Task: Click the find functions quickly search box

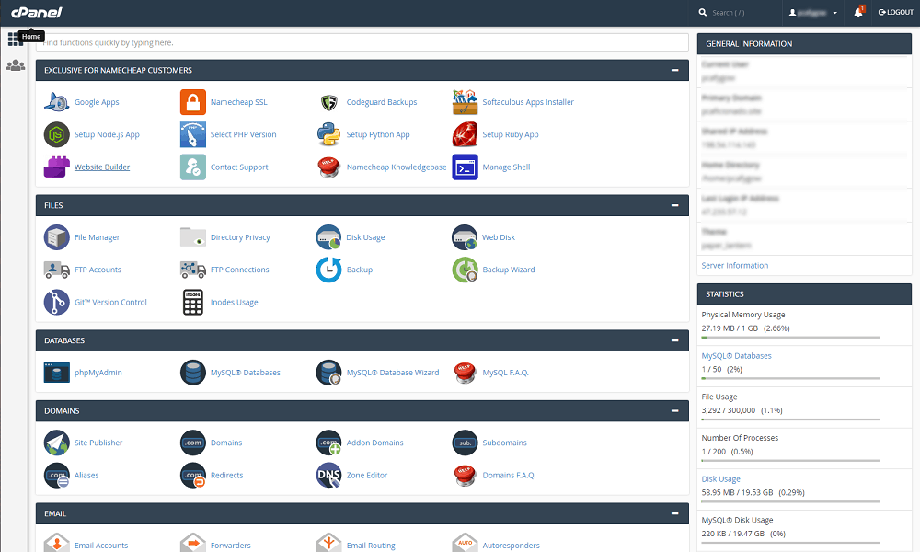Action: pos(362,43)
